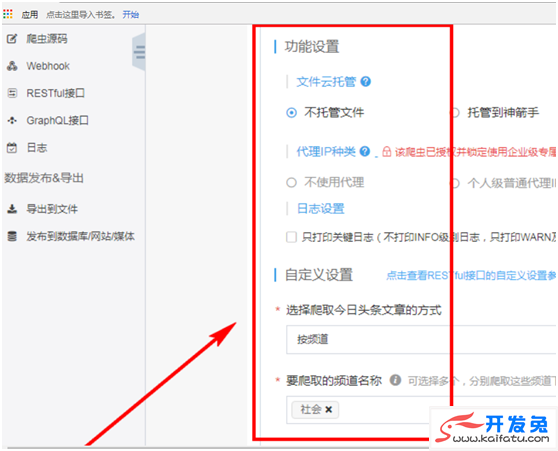Click the 爬虫源码 edit icon in sidebar
The height and width of the screenshot is (451, 558).
(12, 38)
